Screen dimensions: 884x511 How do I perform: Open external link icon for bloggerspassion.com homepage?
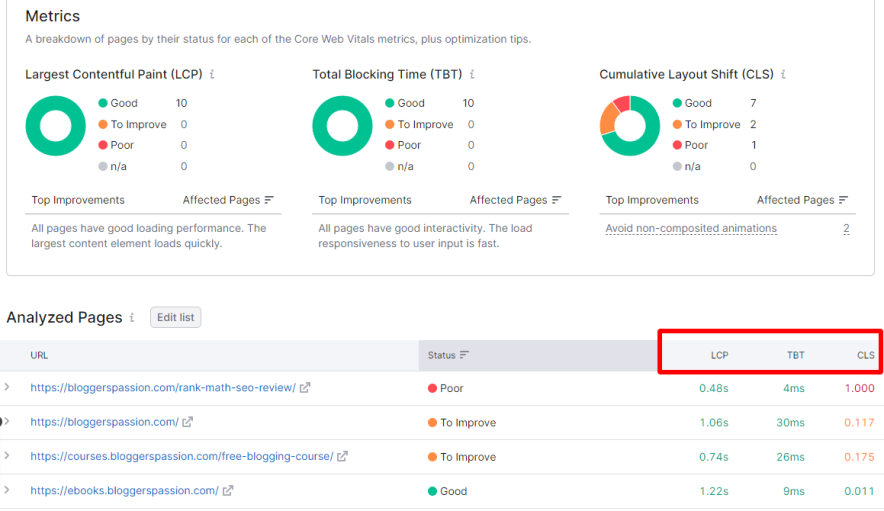pos(188,422)
